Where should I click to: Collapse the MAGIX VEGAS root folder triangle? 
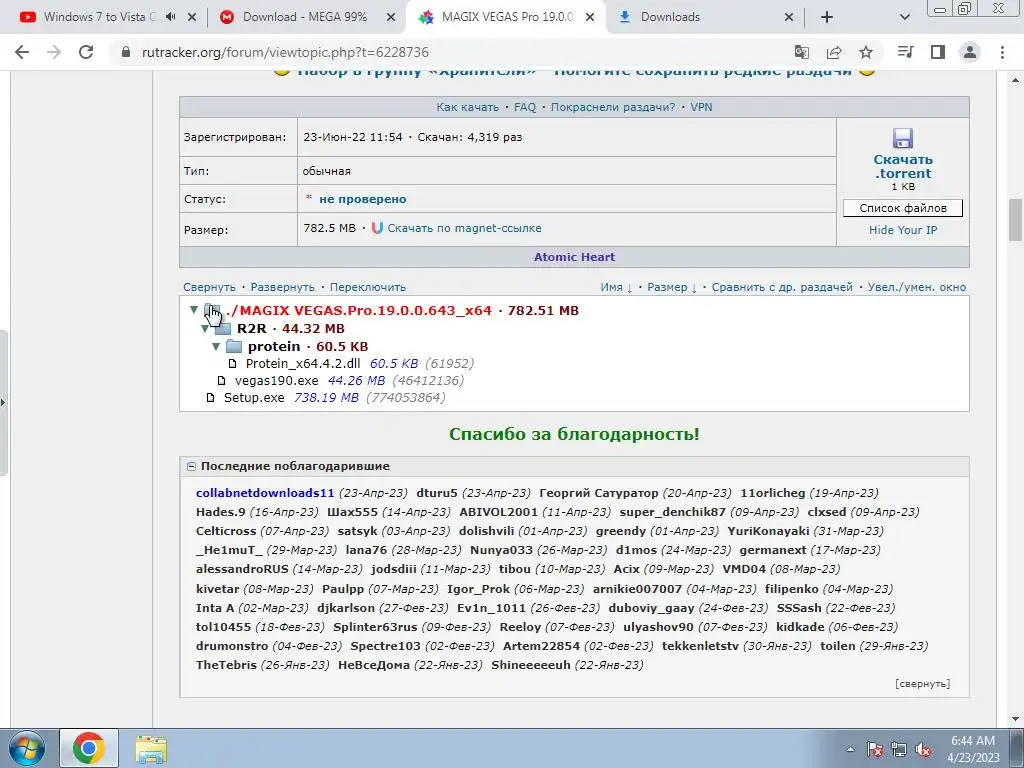[x=194, y=310]
